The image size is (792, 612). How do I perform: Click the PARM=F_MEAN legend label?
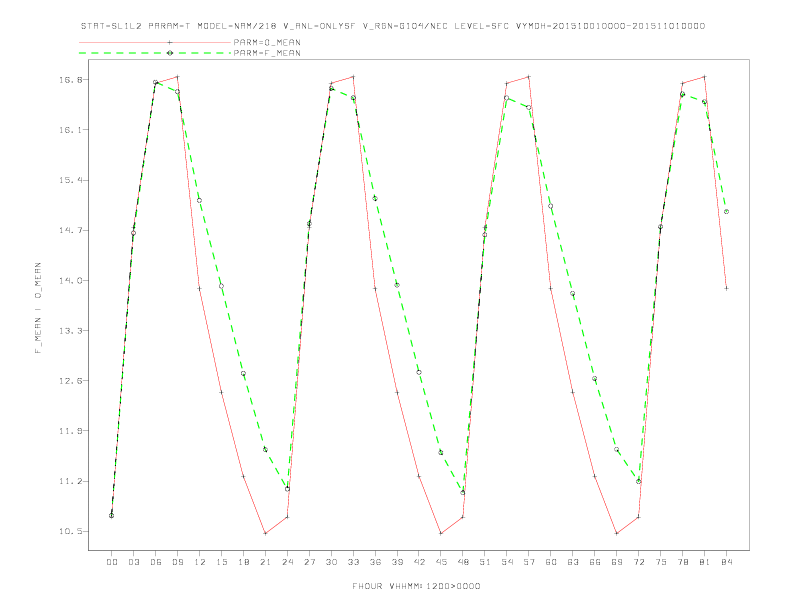click(267, 53)
